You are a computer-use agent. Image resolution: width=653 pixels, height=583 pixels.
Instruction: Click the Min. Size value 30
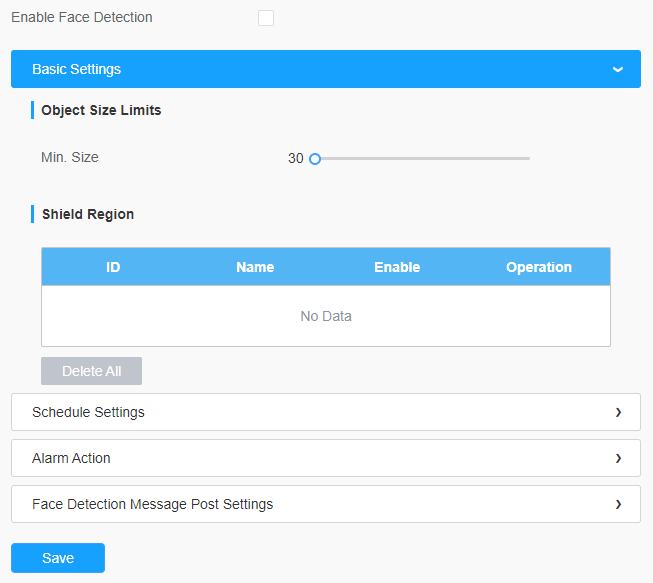tap(295, 158)
